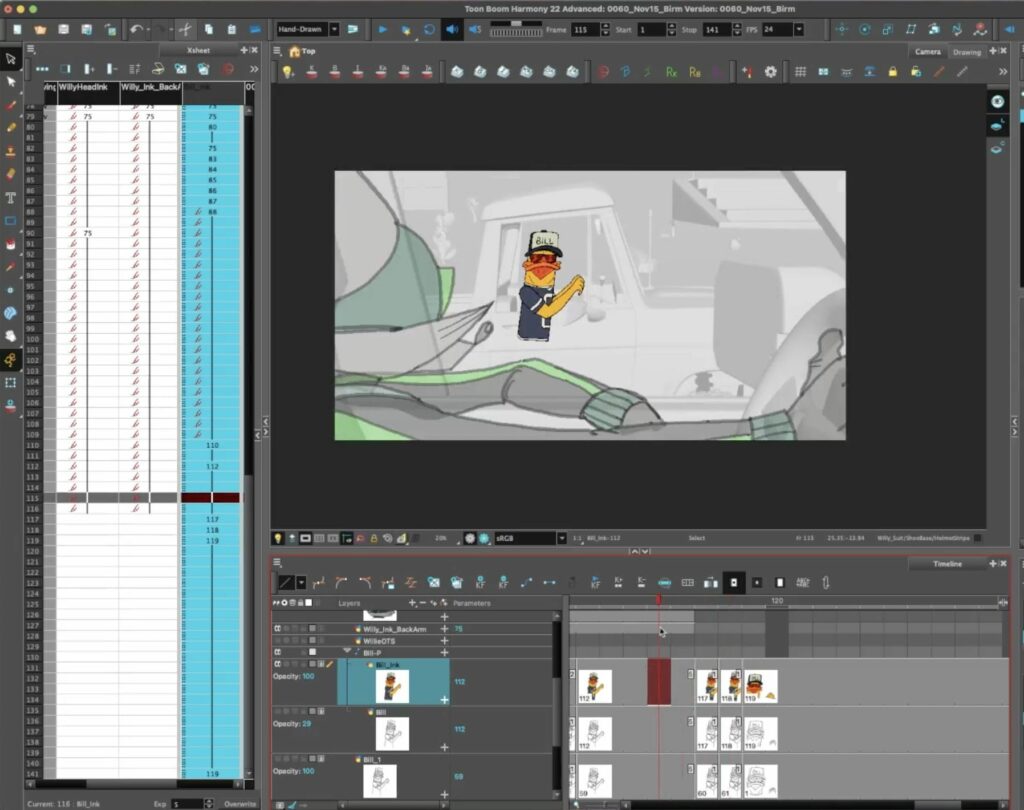
Task: Click the gear settings icon in Camera toolbar
Action: click(771, 72)
